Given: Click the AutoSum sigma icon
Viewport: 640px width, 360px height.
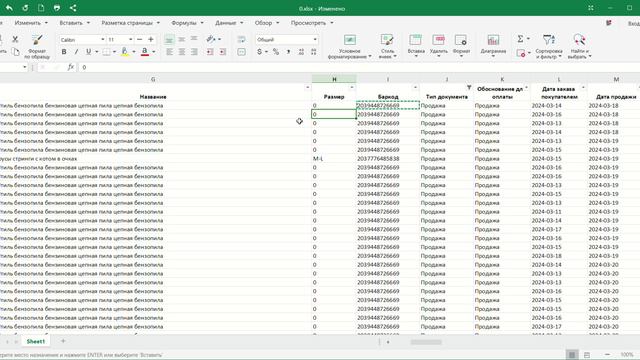Looking at the screenshot, I should (x=520, y=39).
